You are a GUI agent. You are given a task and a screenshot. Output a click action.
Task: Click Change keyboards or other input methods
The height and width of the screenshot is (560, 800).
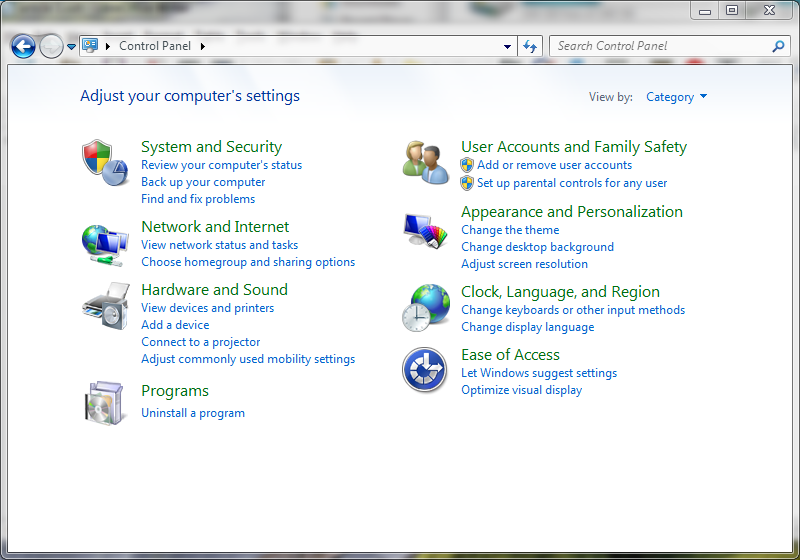pyautogui.click(x=573, y=310)
